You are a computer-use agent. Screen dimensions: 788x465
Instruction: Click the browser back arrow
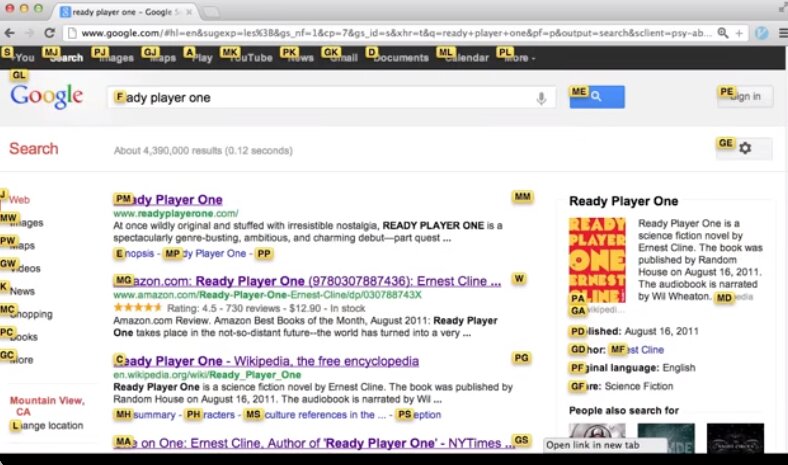pyautogui.click(x=10, y=33)
